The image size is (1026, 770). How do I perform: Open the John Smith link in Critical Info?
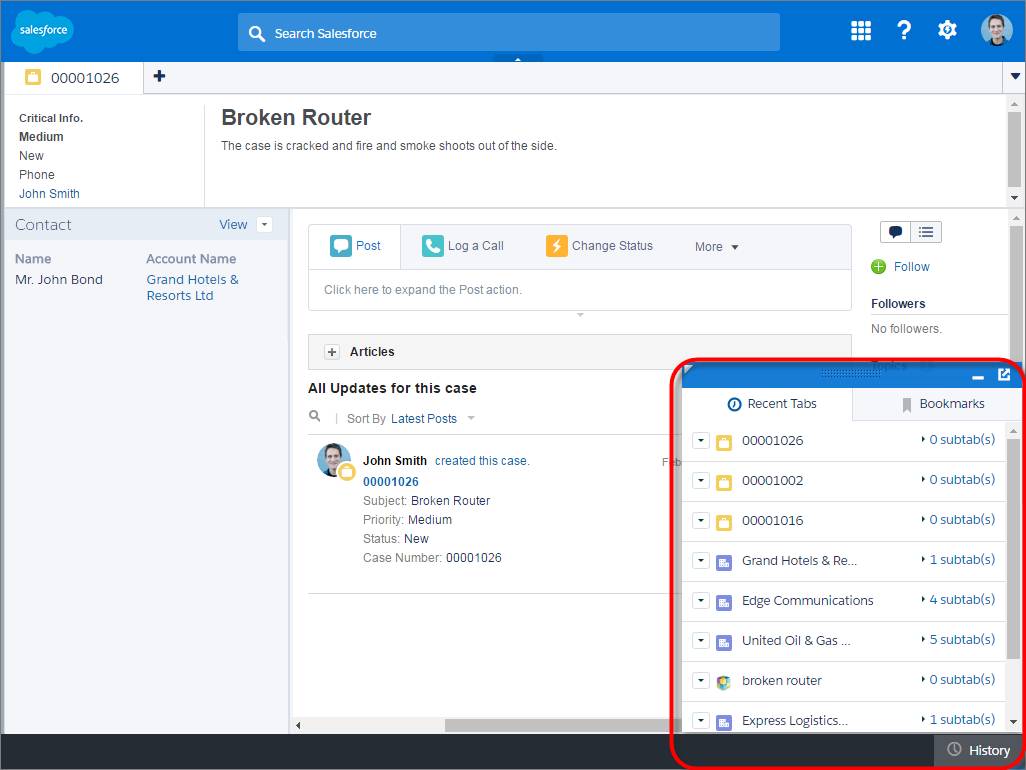tap(49, 194)
